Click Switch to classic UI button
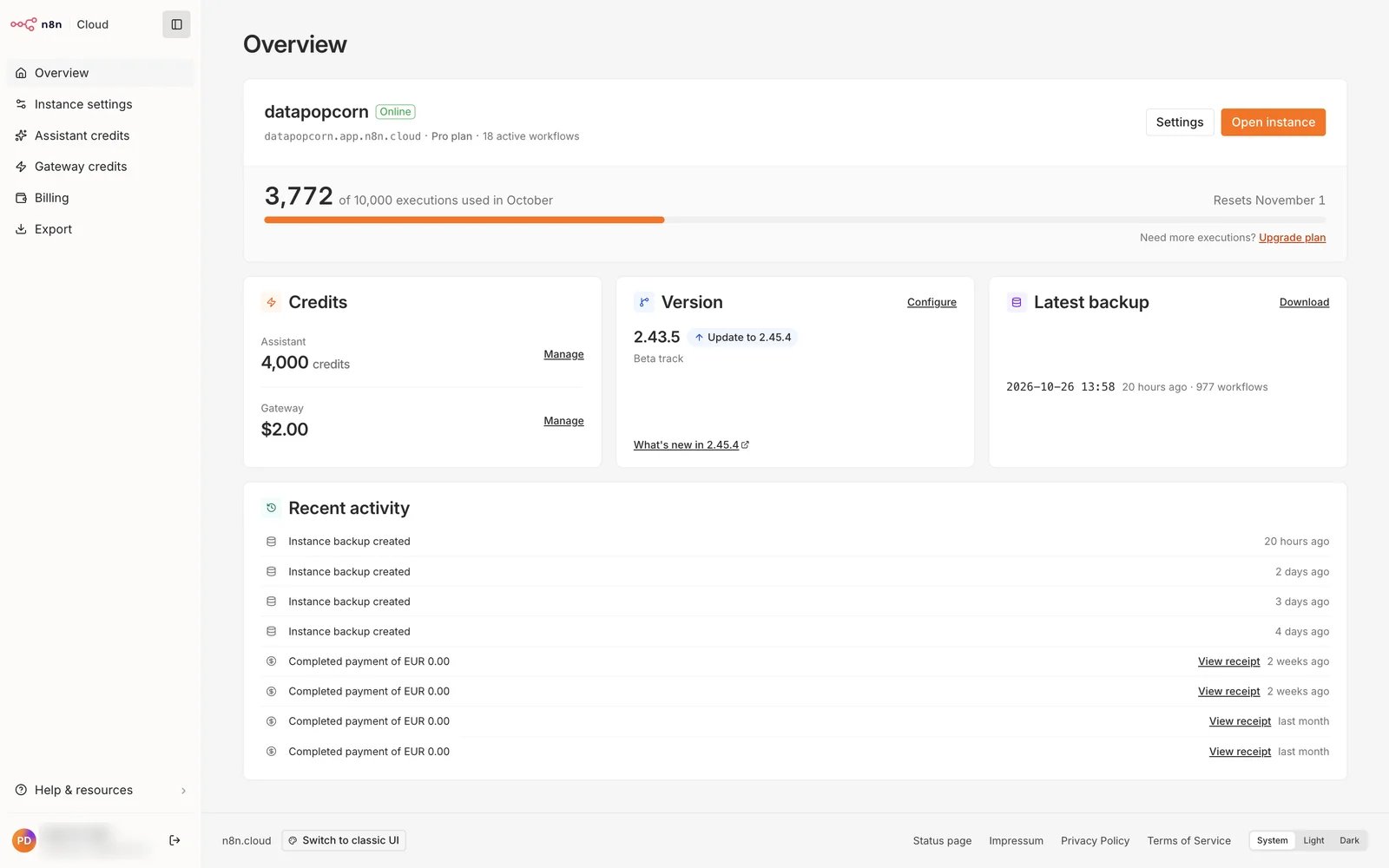Screen dimensions: 1389x868 [344, 840]
